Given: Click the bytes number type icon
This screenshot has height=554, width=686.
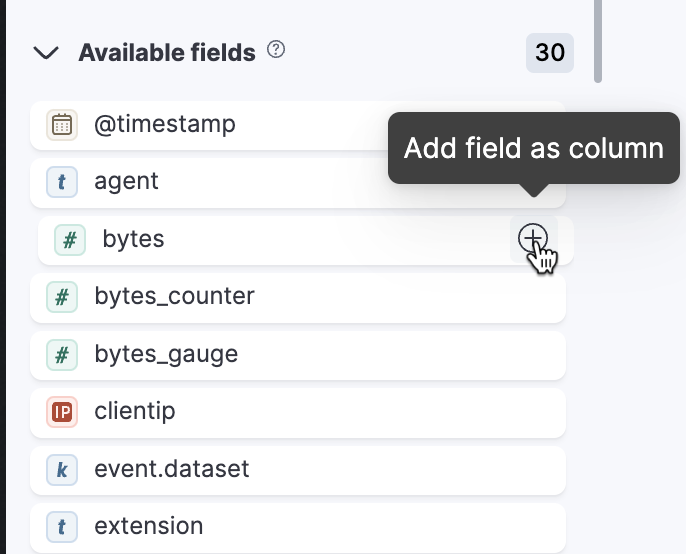Looking at the screenshot, I should (x=70, y=240).
